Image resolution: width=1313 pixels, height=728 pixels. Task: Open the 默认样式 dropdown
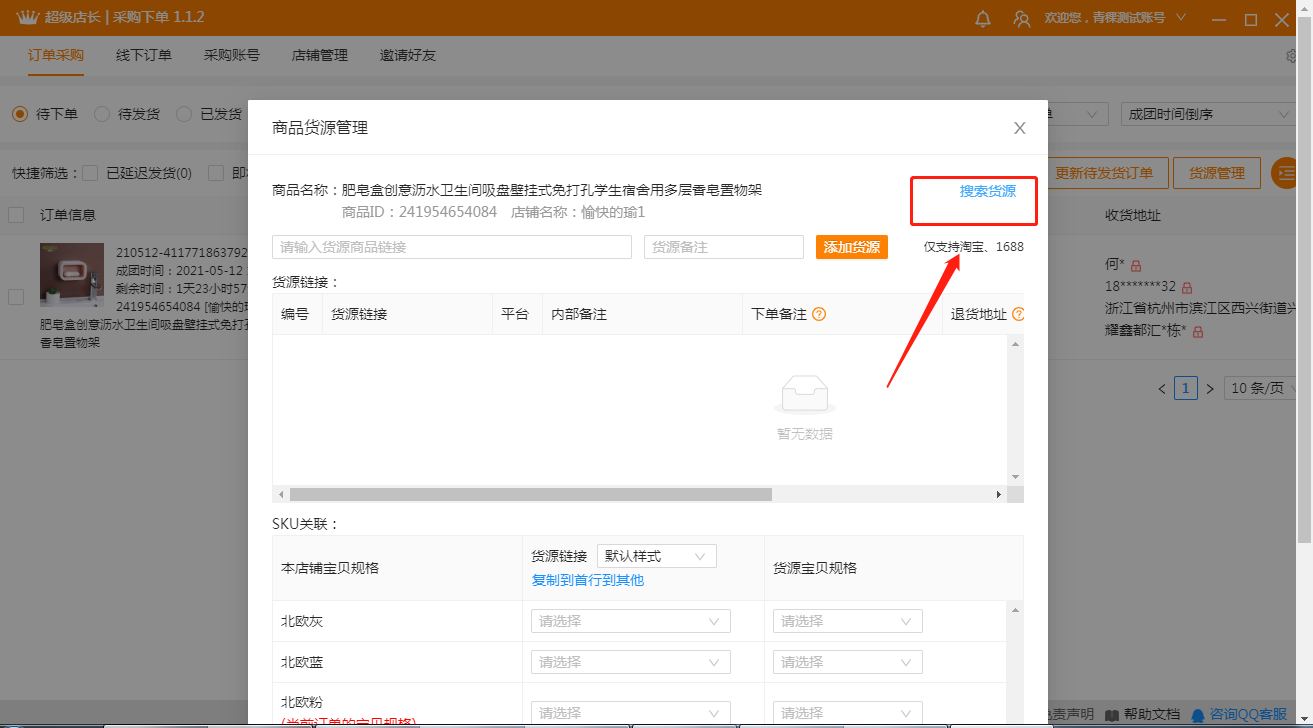[x=656, y=556]
